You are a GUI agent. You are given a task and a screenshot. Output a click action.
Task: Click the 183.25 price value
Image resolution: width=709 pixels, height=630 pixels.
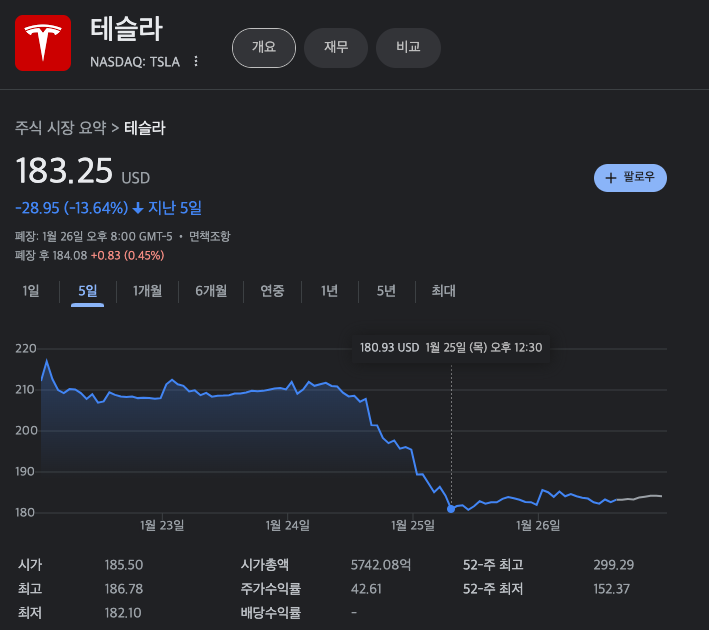pyautogui.click(x=64, y=171)
